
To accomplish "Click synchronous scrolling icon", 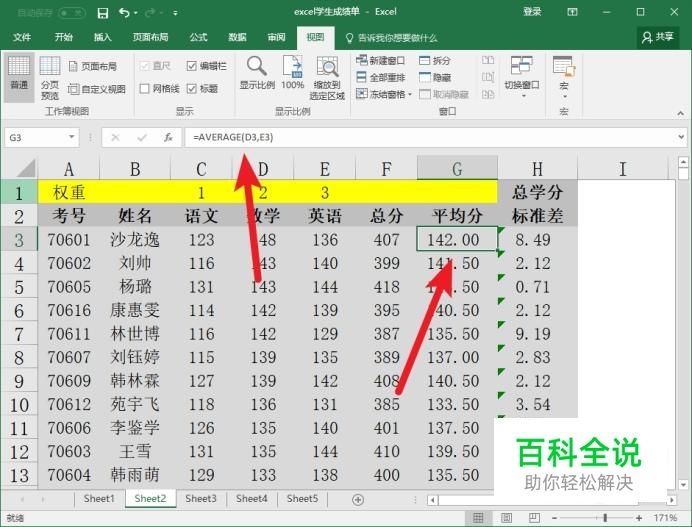I will pos(488,78).
